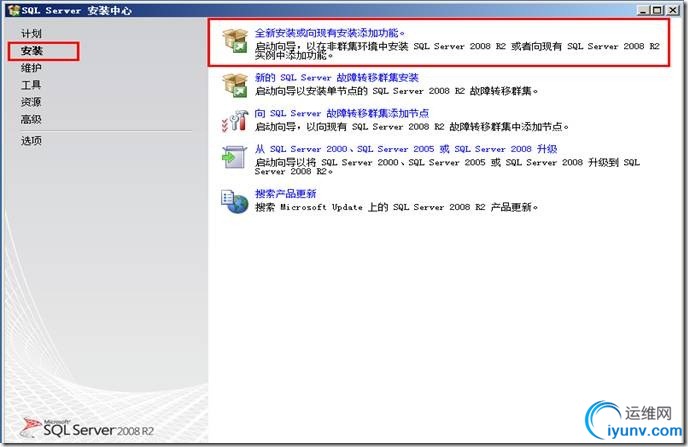Click description 以在非群集环境中安装 SQL Server 2008 R2
The image size is (688, 447).
457,50
